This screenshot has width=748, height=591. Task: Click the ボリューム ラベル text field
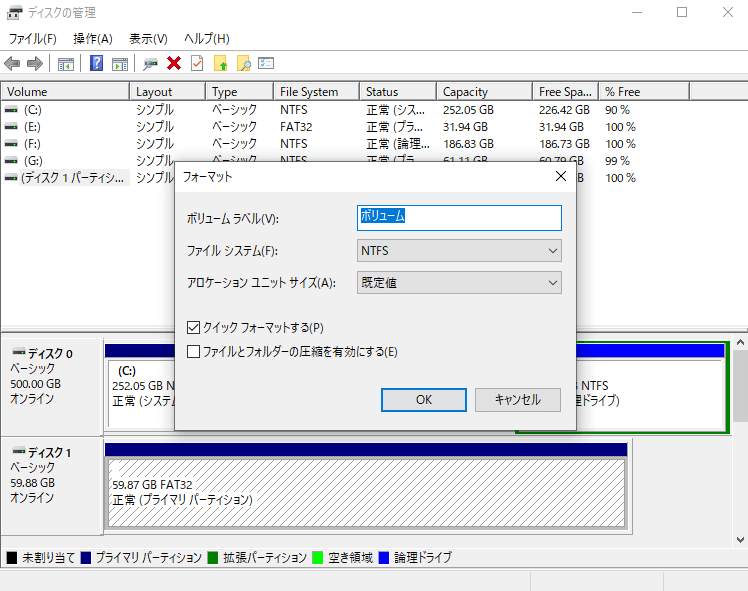[459, 218]
